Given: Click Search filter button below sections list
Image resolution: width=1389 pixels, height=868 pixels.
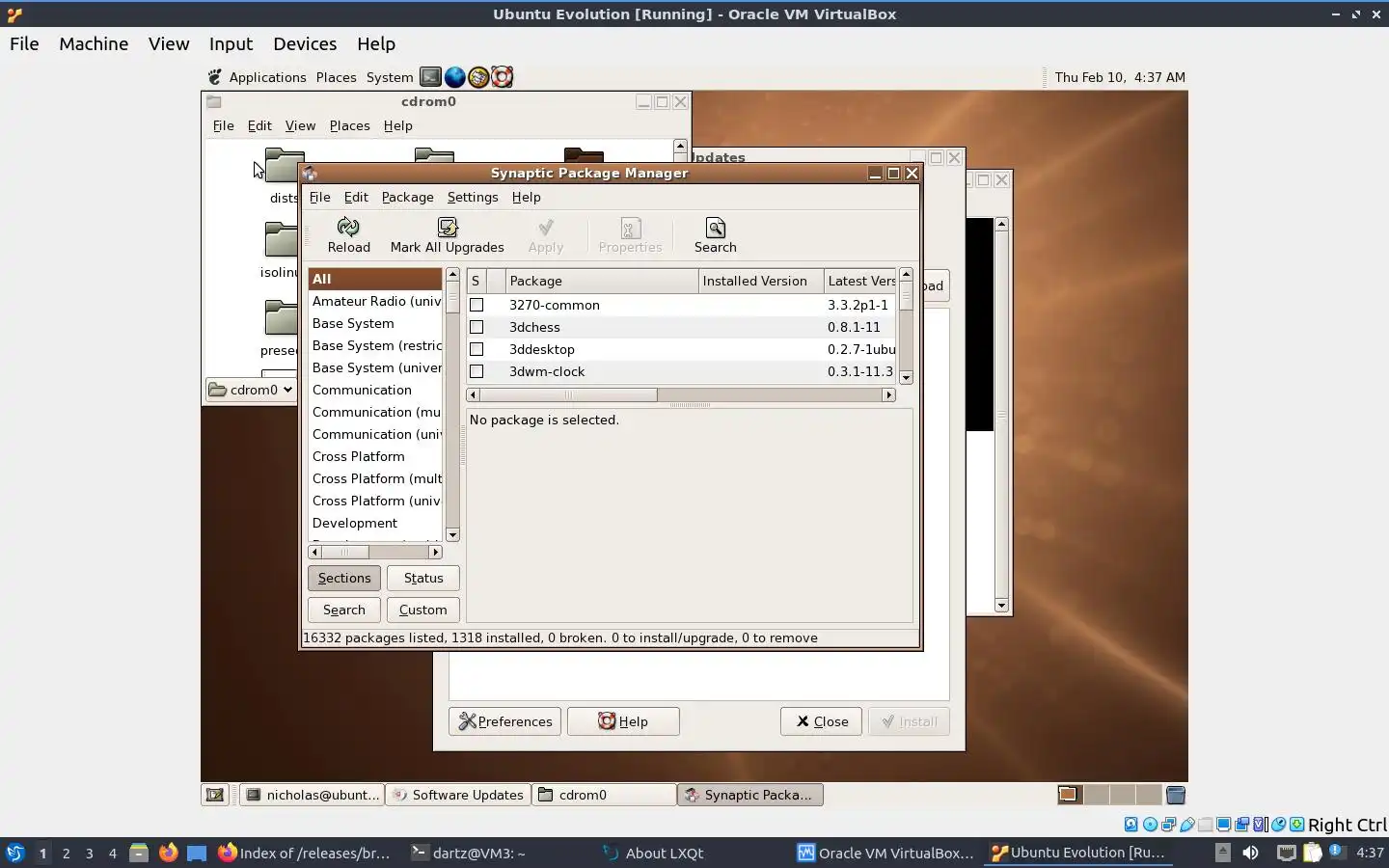Looking at the screenshot, I should 344,610.
